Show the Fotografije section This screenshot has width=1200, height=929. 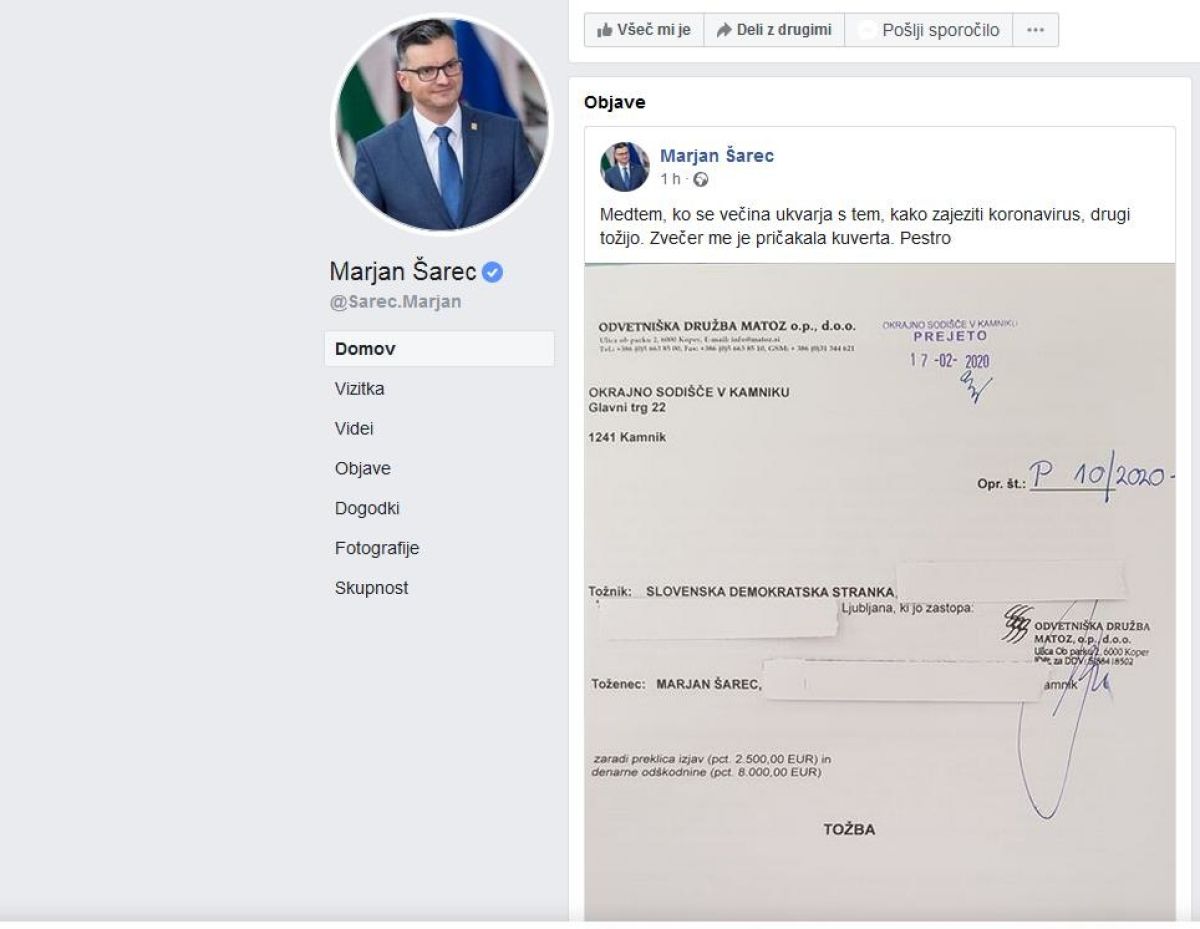[376, 549]
